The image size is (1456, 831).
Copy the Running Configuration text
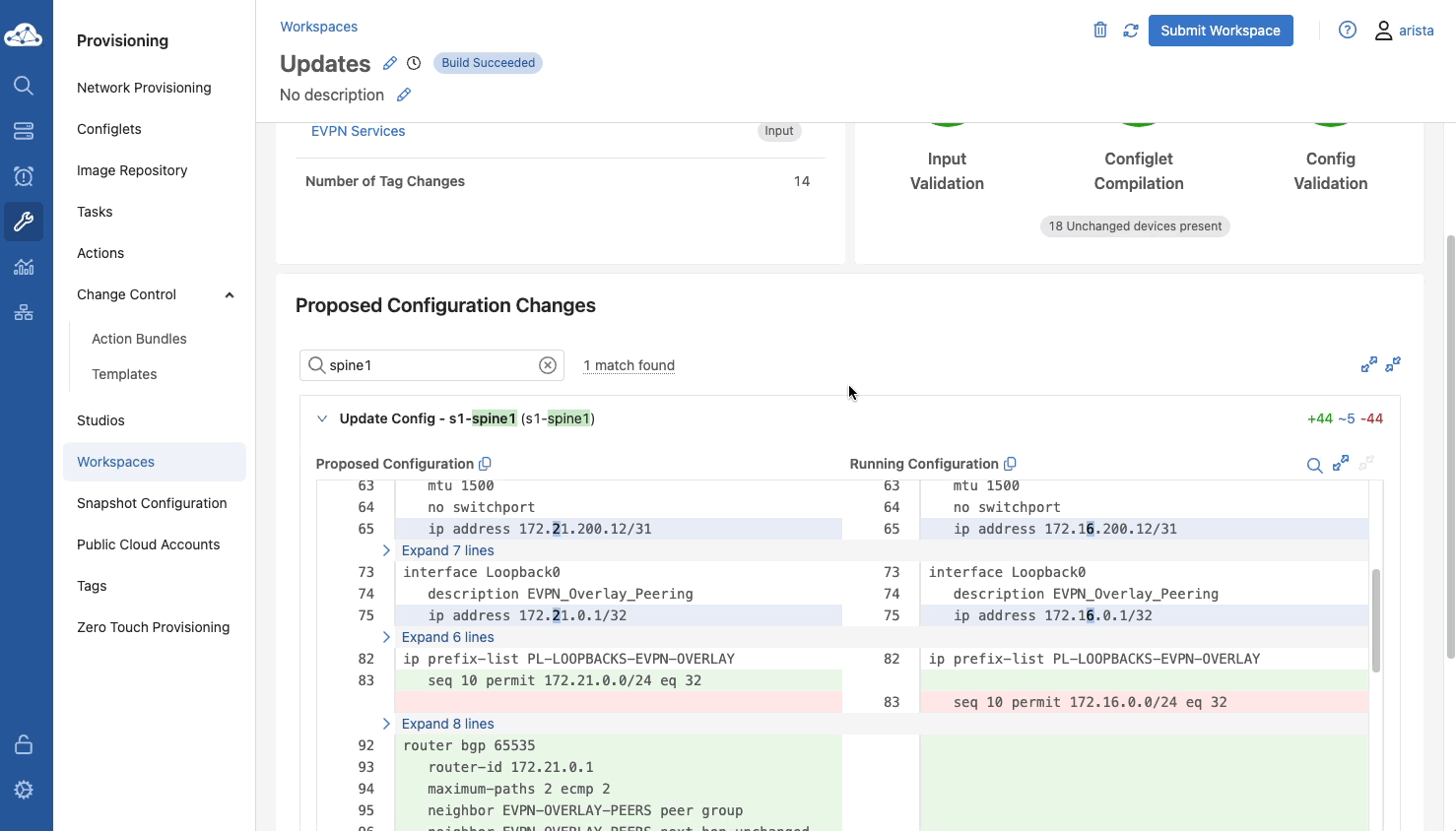[x=1010, y=464]
